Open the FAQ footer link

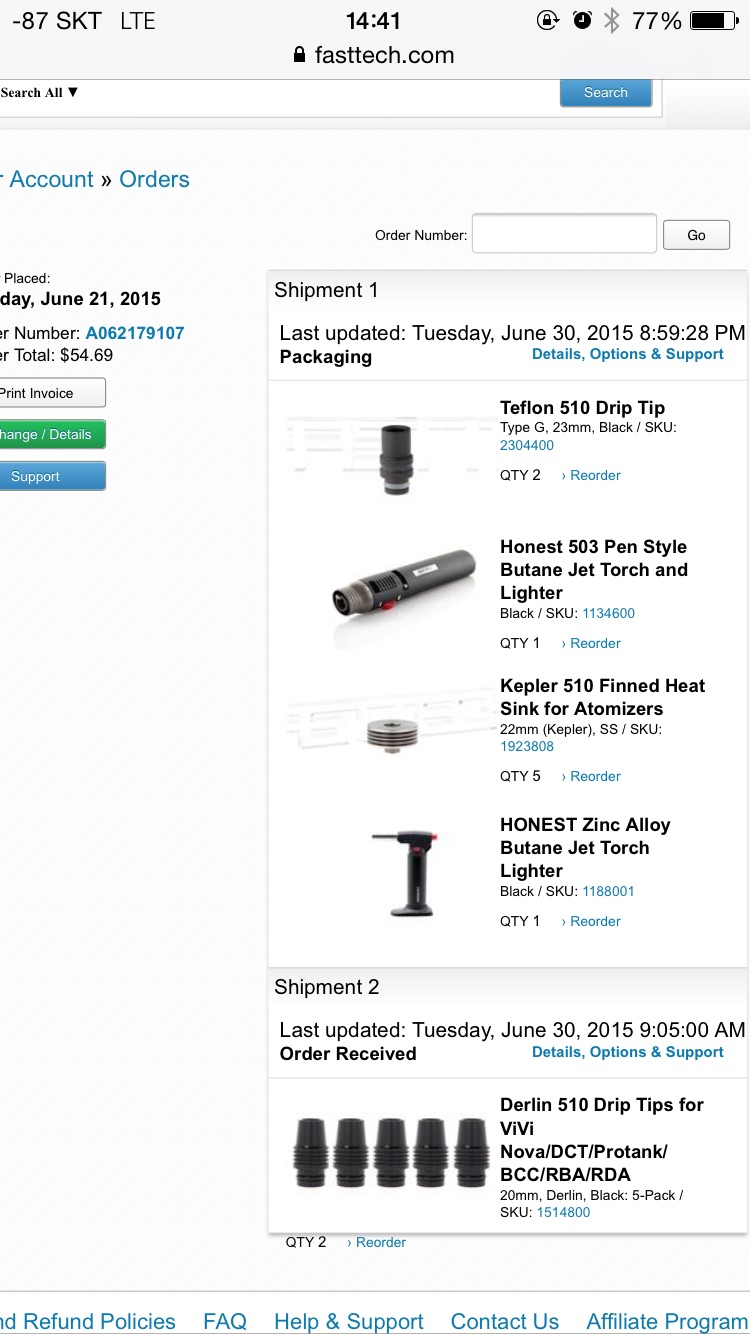click(x=225, y=1321)
